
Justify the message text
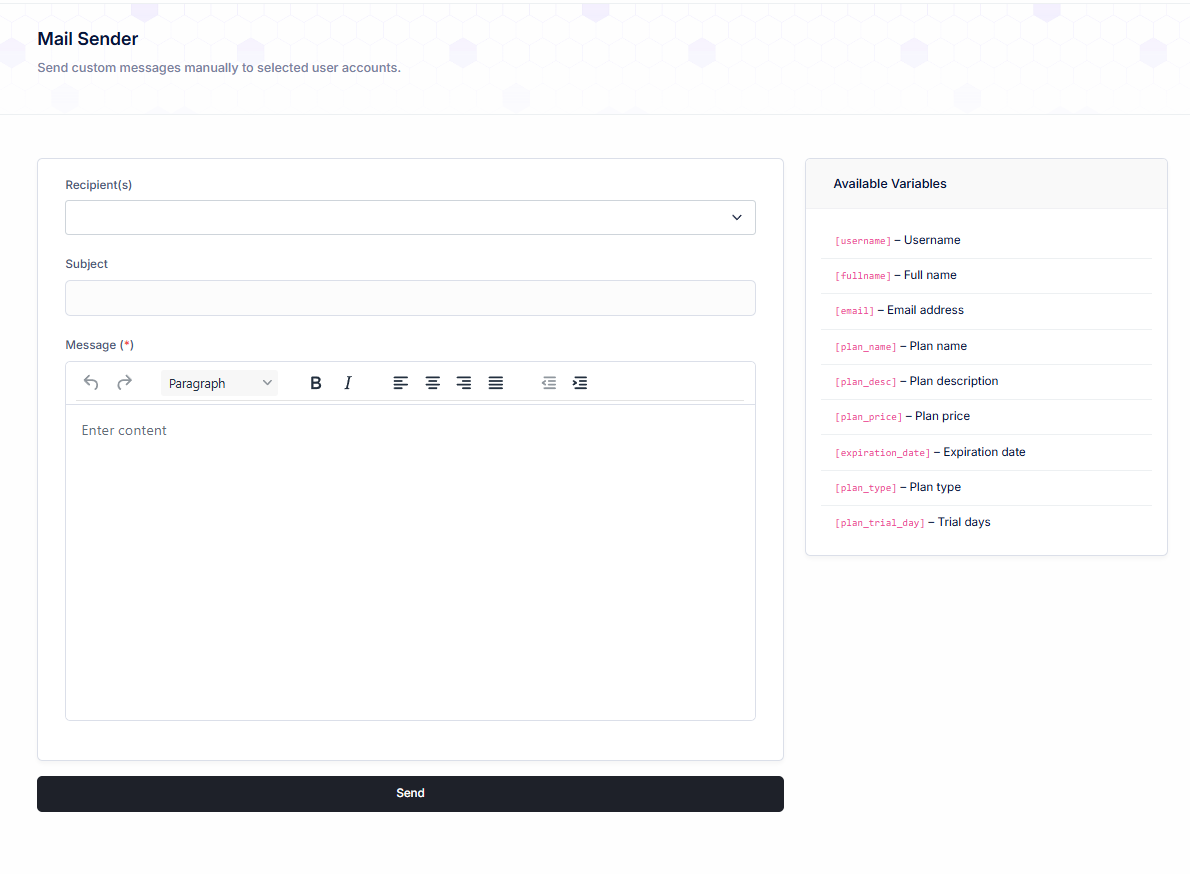coord(496,383)
